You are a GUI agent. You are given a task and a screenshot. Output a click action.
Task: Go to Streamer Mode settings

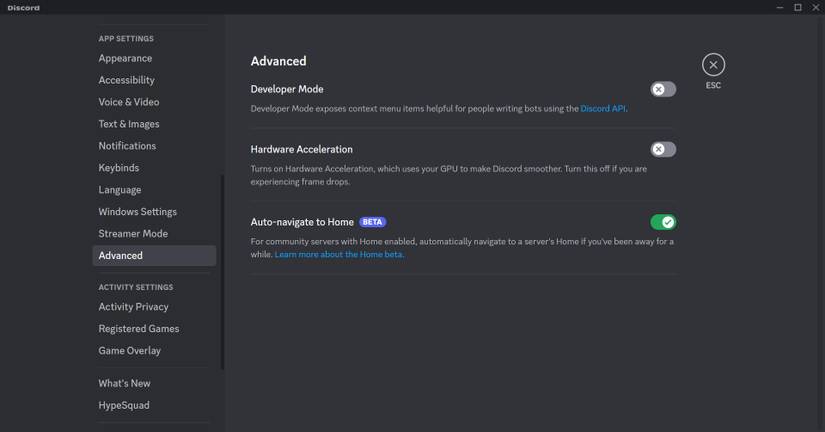[133, 234]
